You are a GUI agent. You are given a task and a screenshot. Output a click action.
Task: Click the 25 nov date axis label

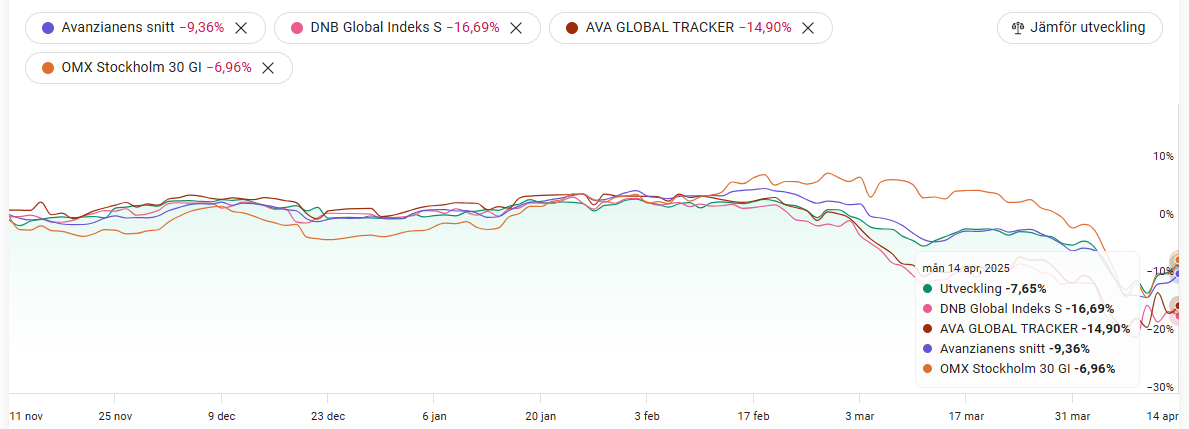115,415
